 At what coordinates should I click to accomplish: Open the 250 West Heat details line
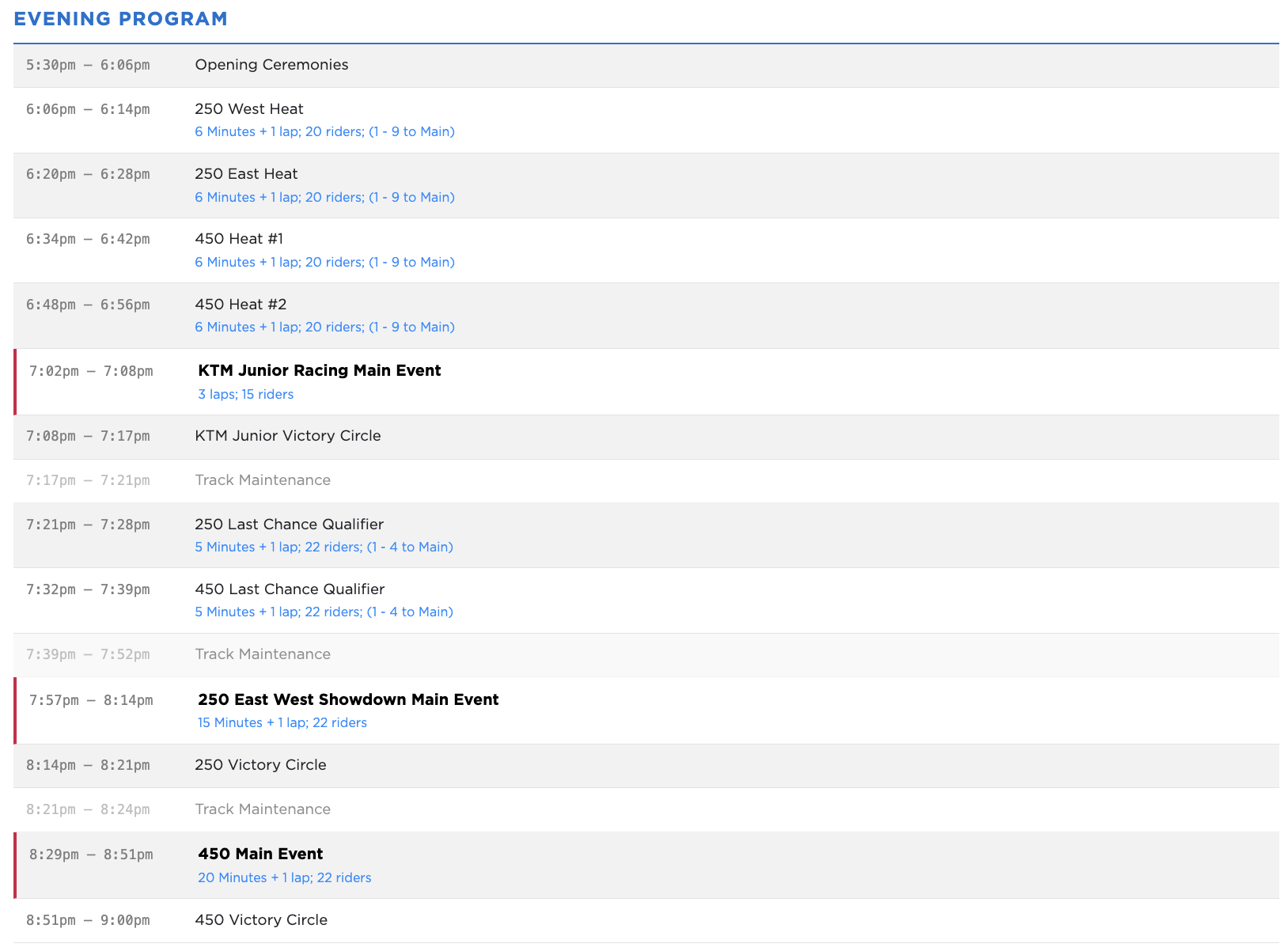324,132
